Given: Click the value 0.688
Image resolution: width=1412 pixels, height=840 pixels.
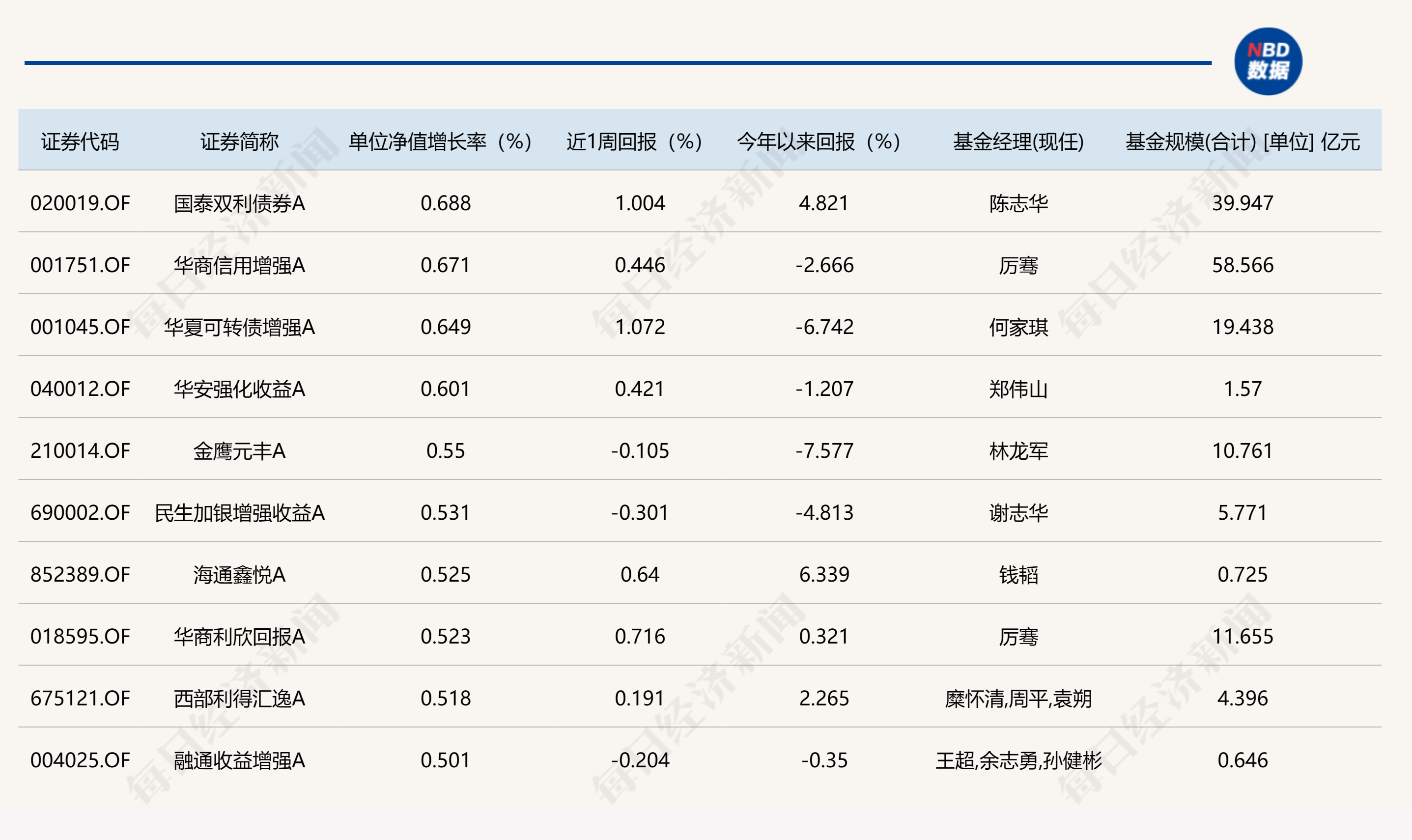Looking at the screenshot, I should pyautogui.click(x=446, y=203).
